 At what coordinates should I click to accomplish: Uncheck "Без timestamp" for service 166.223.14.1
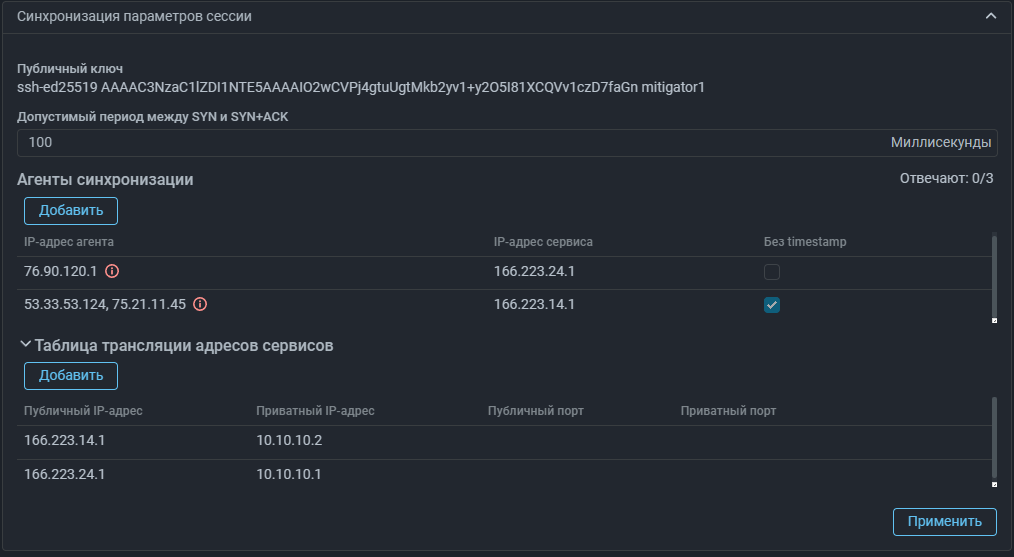(772, 305)
